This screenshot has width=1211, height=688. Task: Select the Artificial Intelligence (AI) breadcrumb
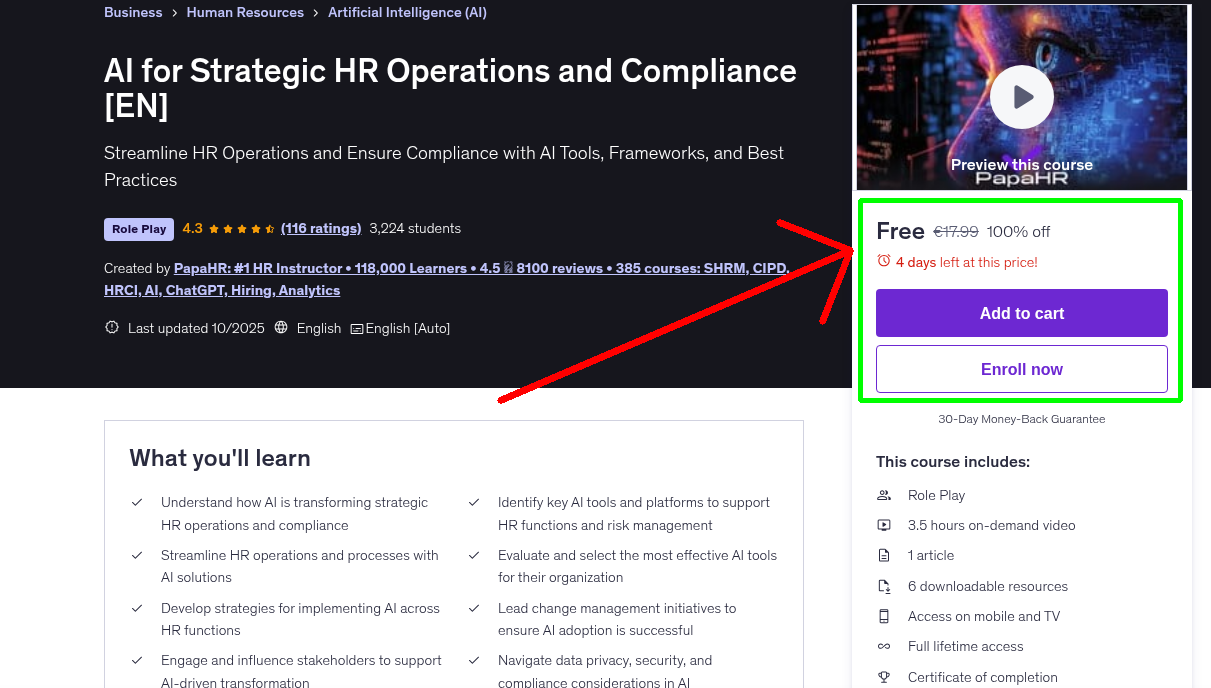[407, 12]
